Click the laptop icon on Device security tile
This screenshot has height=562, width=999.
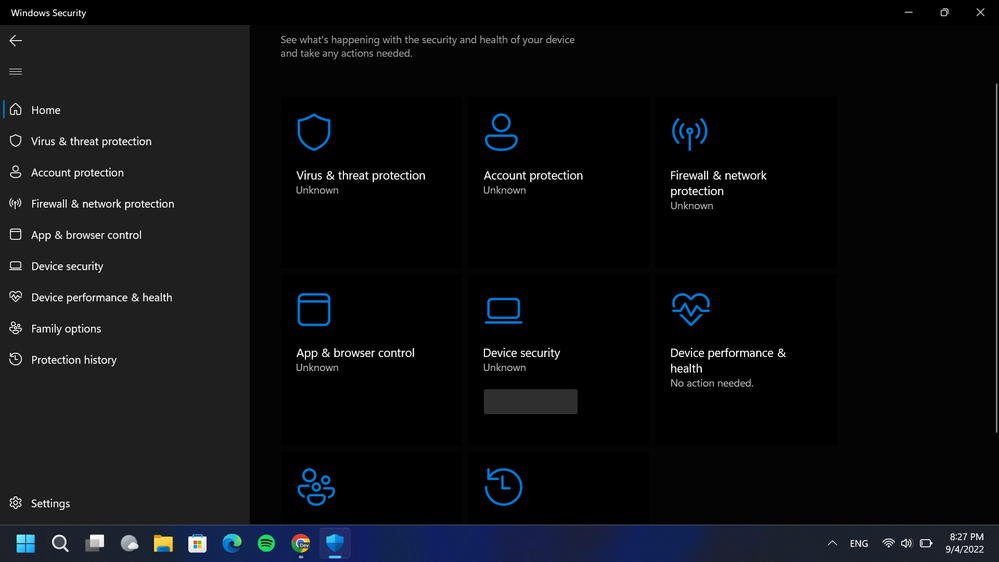(503, 310)
